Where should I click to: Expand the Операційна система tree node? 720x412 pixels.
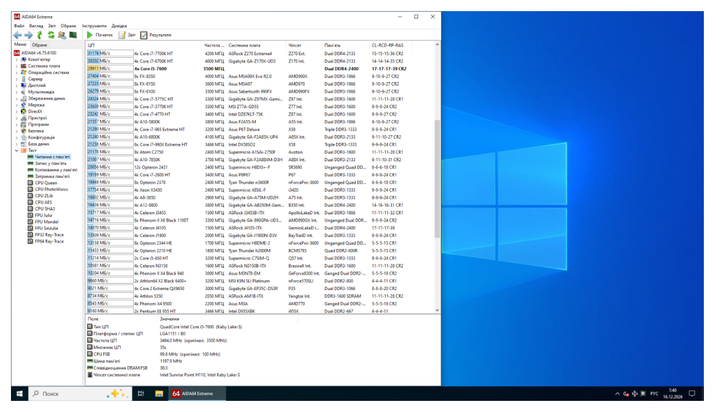click(17, 73)
